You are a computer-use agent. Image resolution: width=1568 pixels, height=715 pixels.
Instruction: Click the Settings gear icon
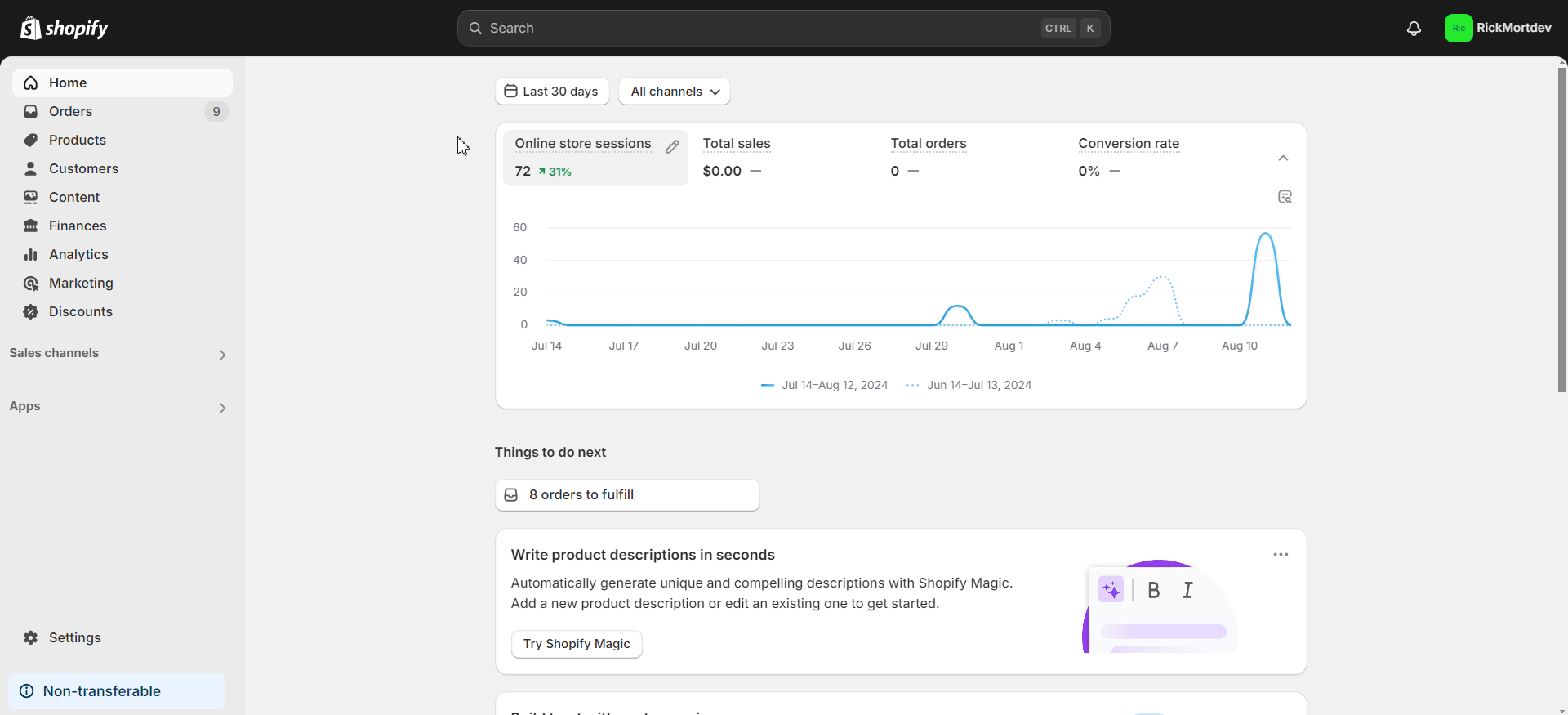pyautogui.click(x=31, y=637)
